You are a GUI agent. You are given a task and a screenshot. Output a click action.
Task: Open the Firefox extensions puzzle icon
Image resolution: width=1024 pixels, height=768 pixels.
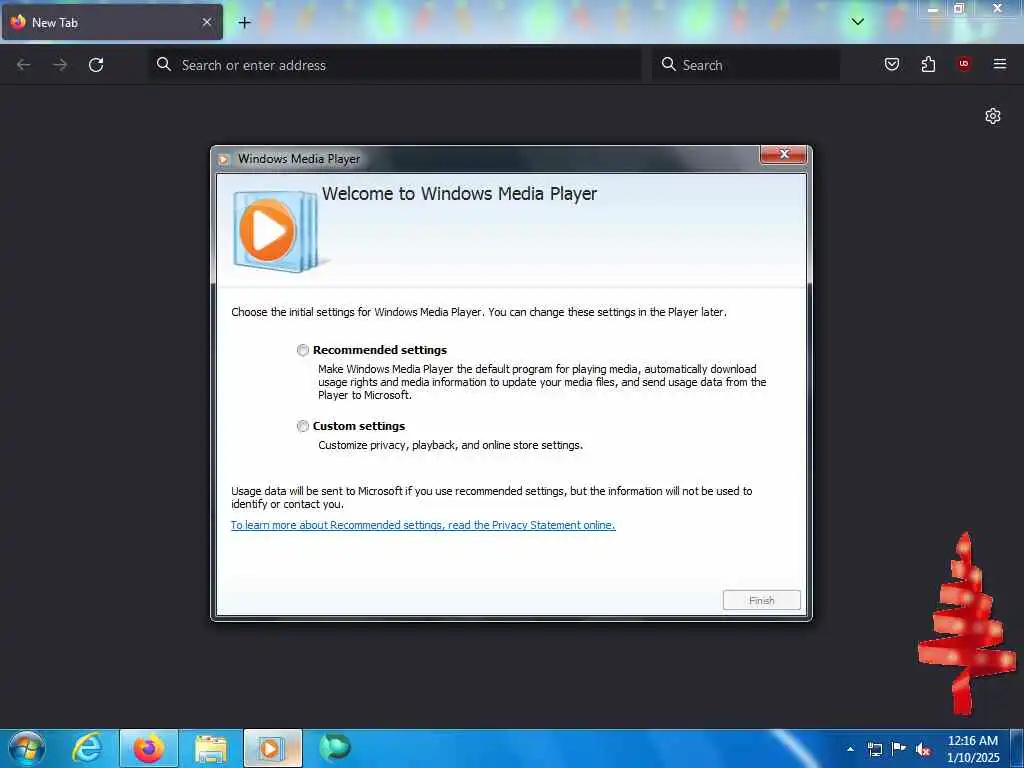(x=928, y=64)
